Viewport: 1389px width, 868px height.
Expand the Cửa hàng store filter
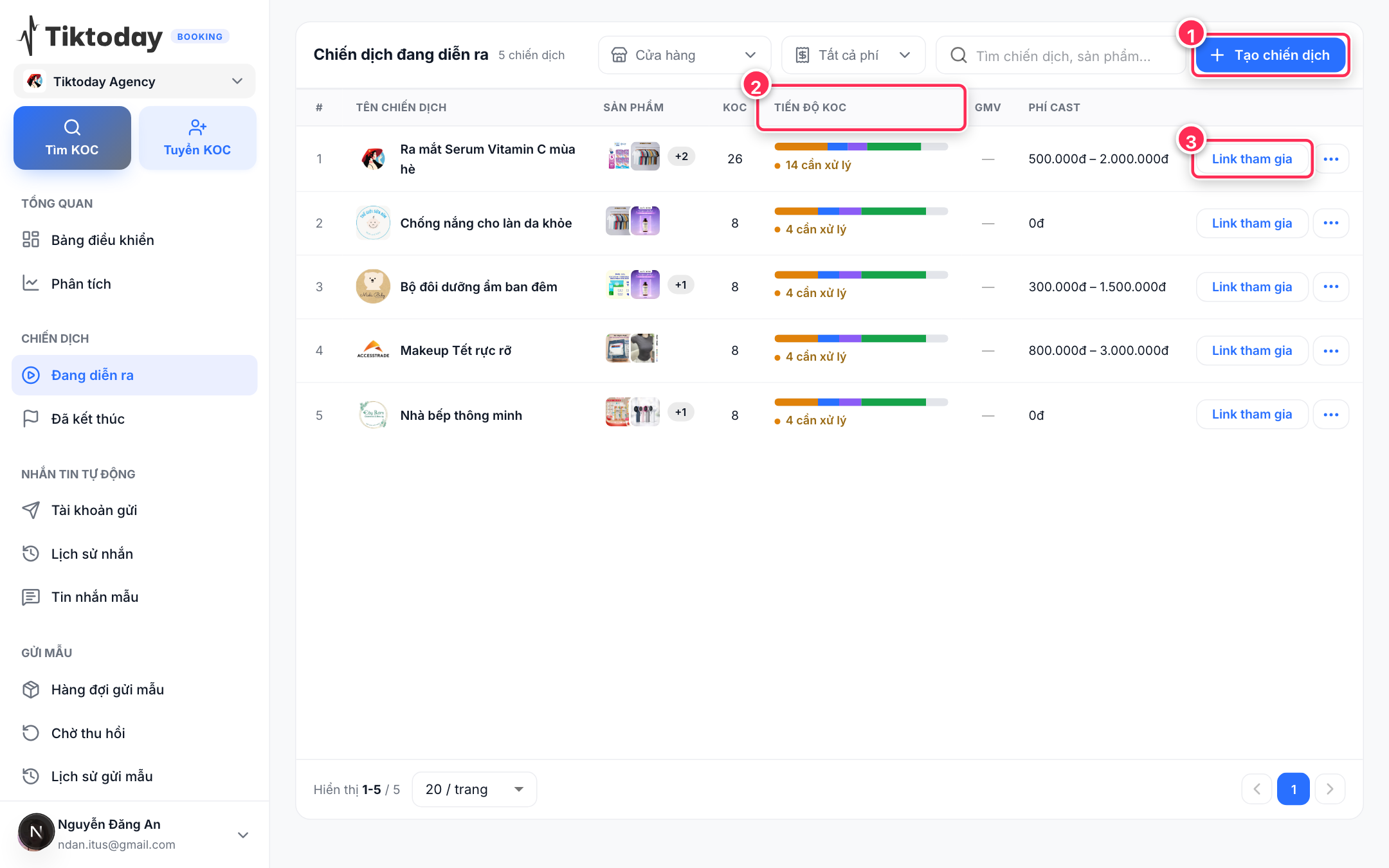pos(684,55)
